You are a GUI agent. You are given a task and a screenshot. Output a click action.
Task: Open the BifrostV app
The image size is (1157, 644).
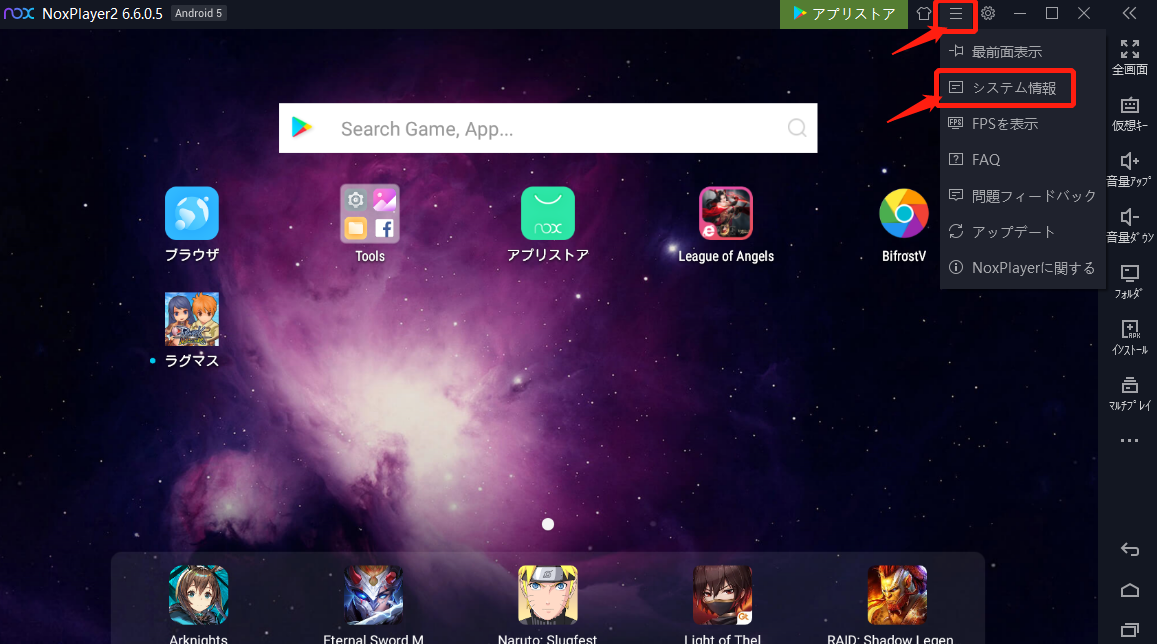coord(903,213)
